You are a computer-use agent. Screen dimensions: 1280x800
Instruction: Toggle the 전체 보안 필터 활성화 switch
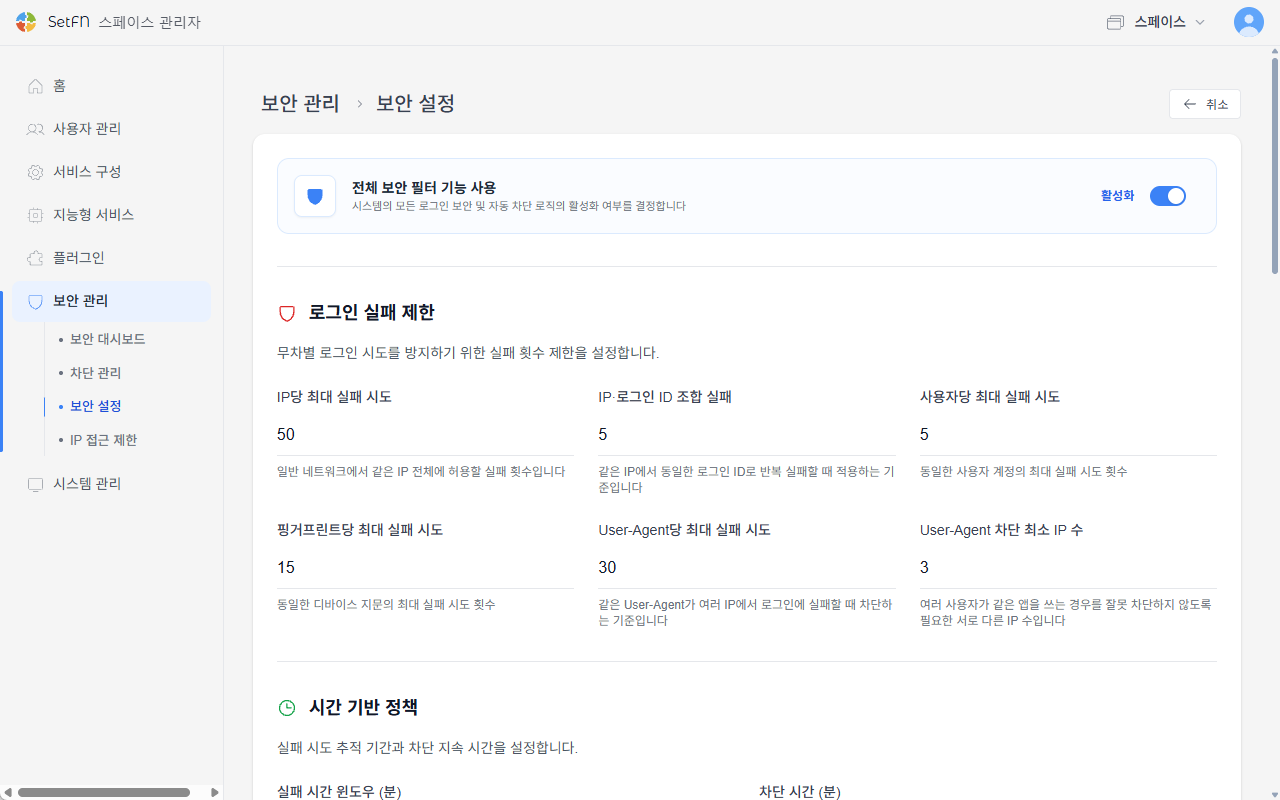[x=1167, y=196]
